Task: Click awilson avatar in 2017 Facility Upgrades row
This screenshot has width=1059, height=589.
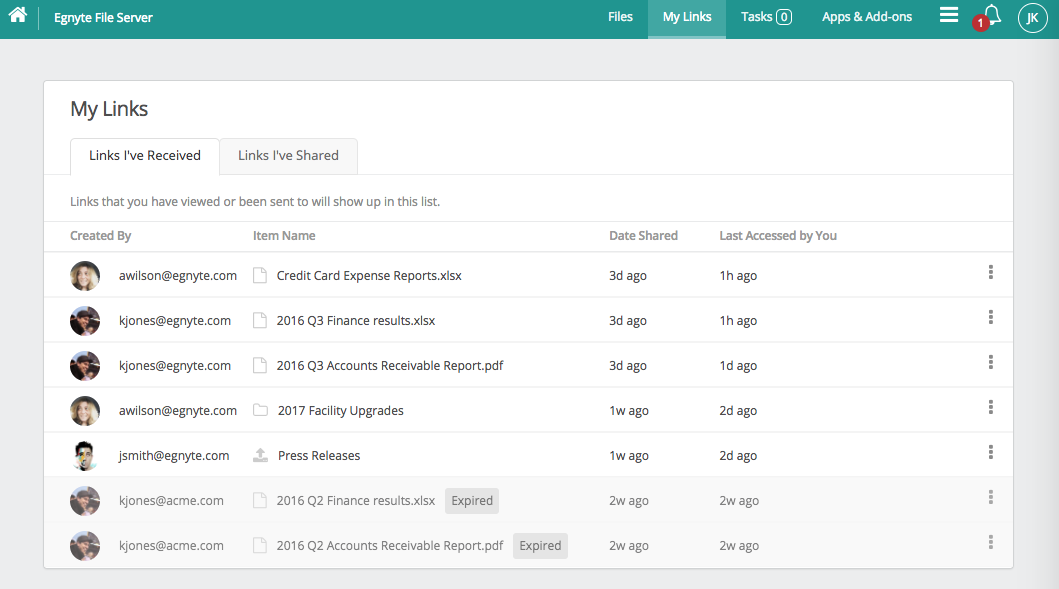Action: point(85,411)
